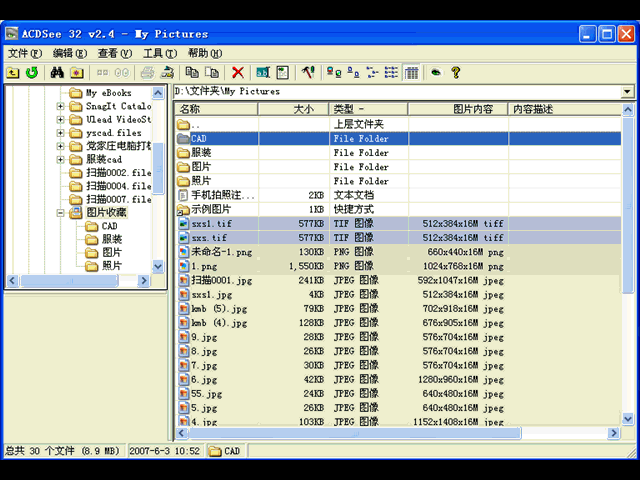Open find files with binoculars icon
The height and width of the screenshot is (480, 640).
(x=58, y=73)
